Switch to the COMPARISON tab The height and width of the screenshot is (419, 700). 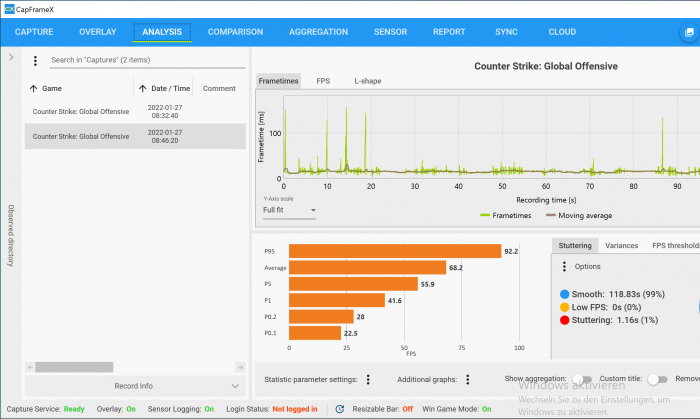click(235, 32)
